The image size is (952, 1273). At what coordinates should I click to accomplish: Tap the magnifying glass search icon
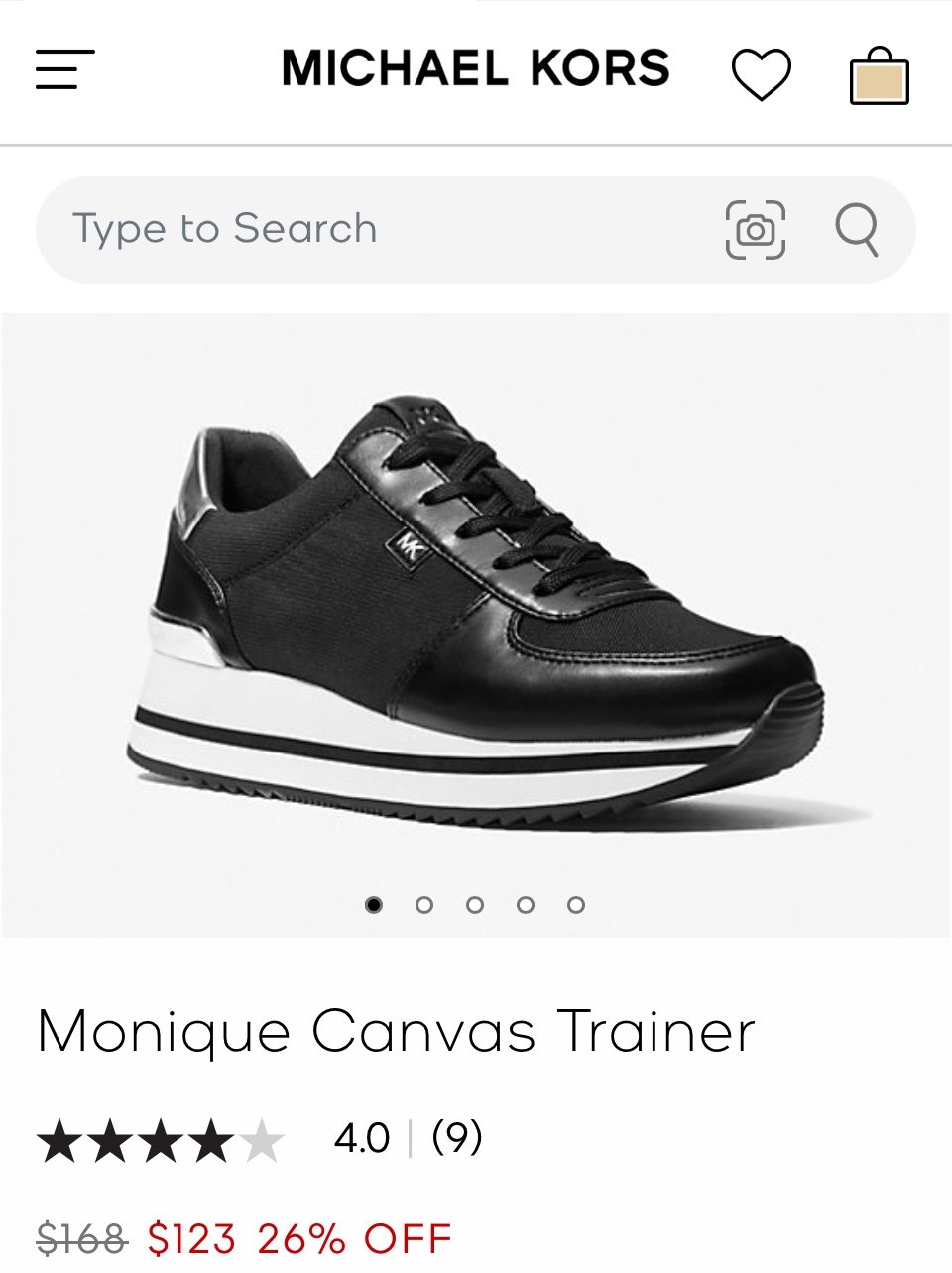pos(857,230)
